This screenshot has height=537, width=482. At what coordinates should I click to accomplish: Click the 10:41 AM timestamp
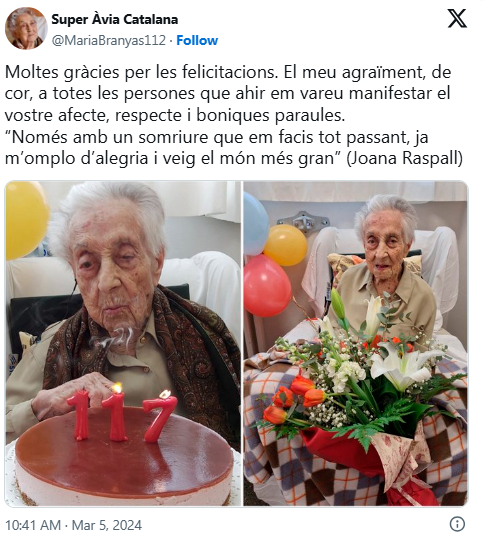tap(33, 525)
